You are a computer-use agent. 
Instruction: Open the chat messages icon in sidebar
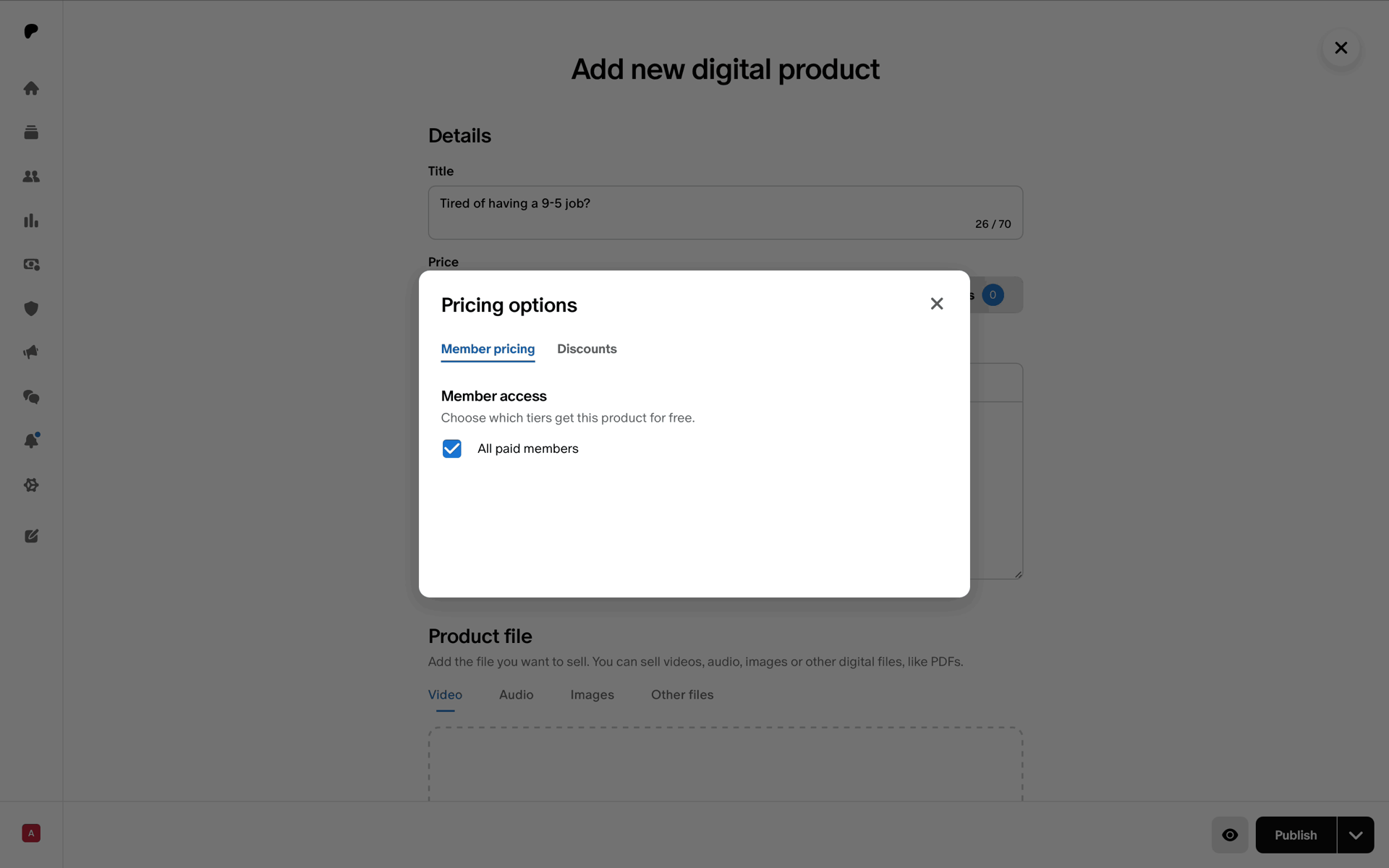click(x=31, y=396)
